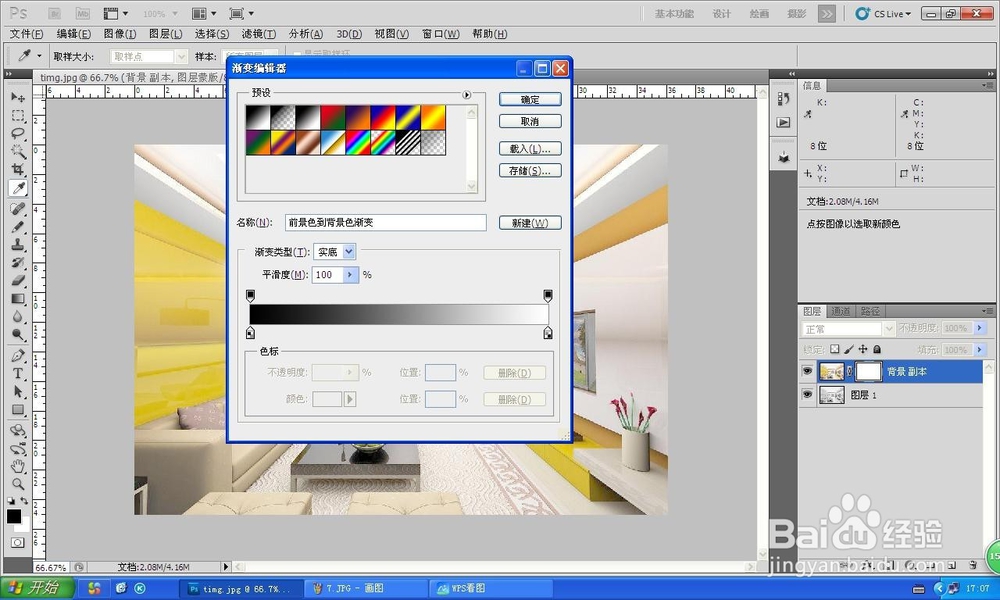Open the History panel icon
1000x600 pixels.
click(784, 99)
